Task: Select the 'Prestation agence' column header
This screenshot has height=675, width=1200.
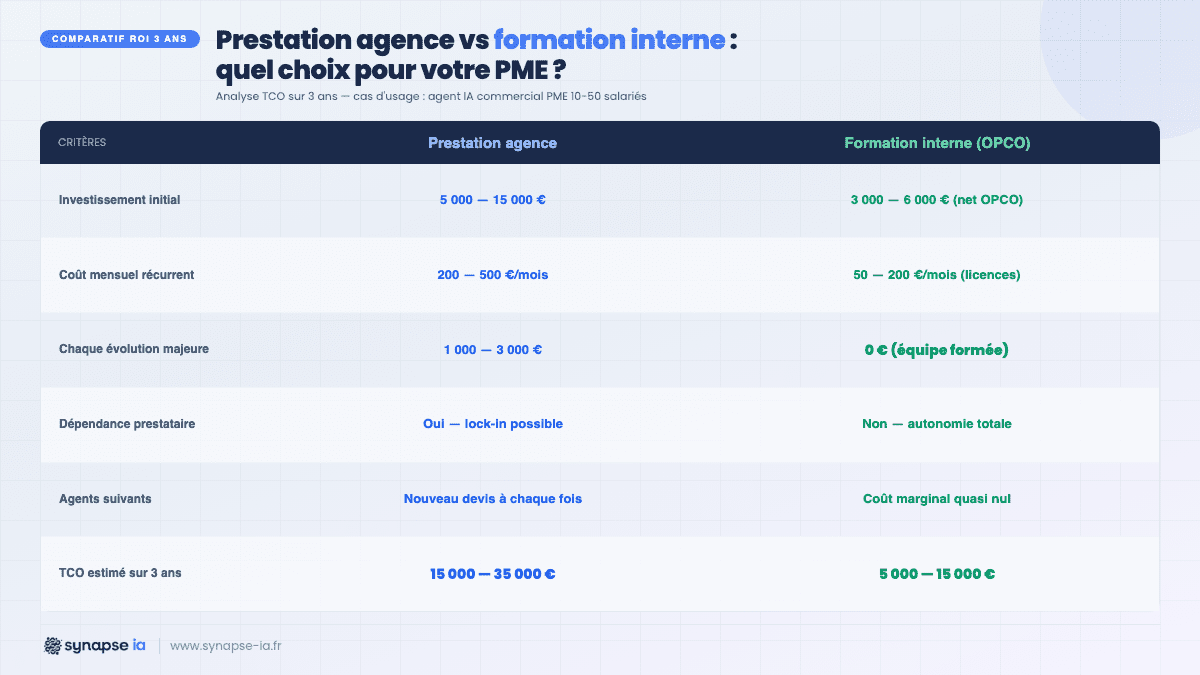Action: 492,143
